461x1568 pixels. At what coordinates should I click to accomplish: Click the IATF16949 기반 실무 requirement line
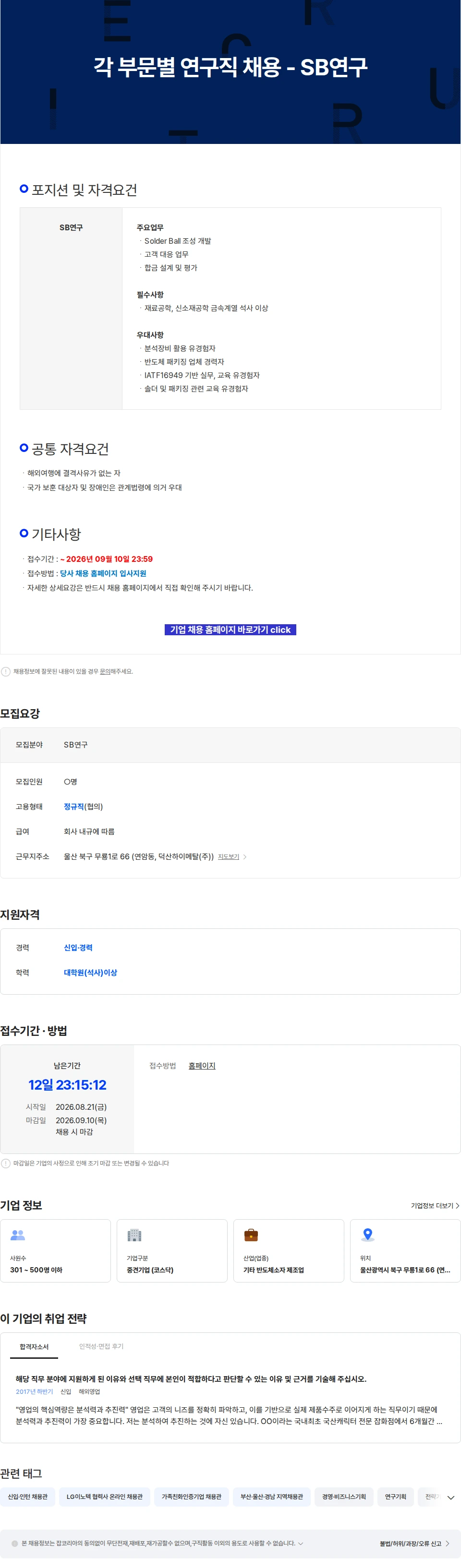(202, 376)
